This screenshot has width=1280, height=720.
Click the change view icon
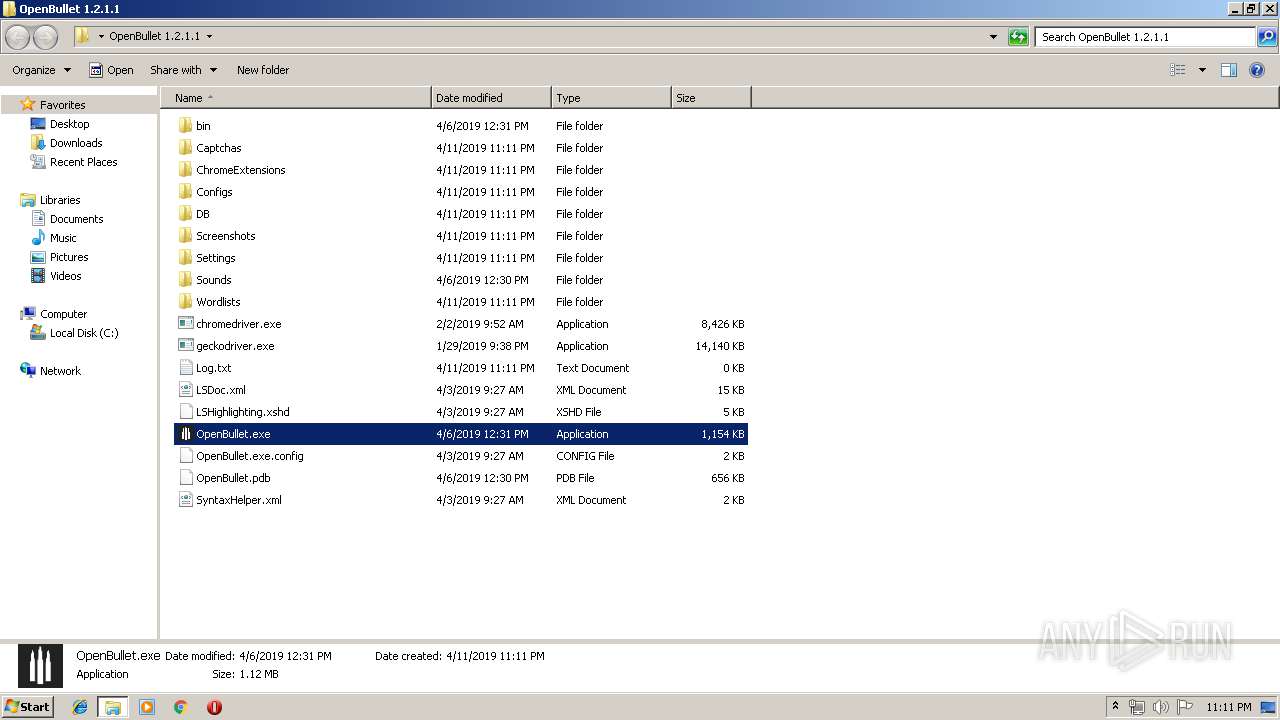[x=1178, y=70]
